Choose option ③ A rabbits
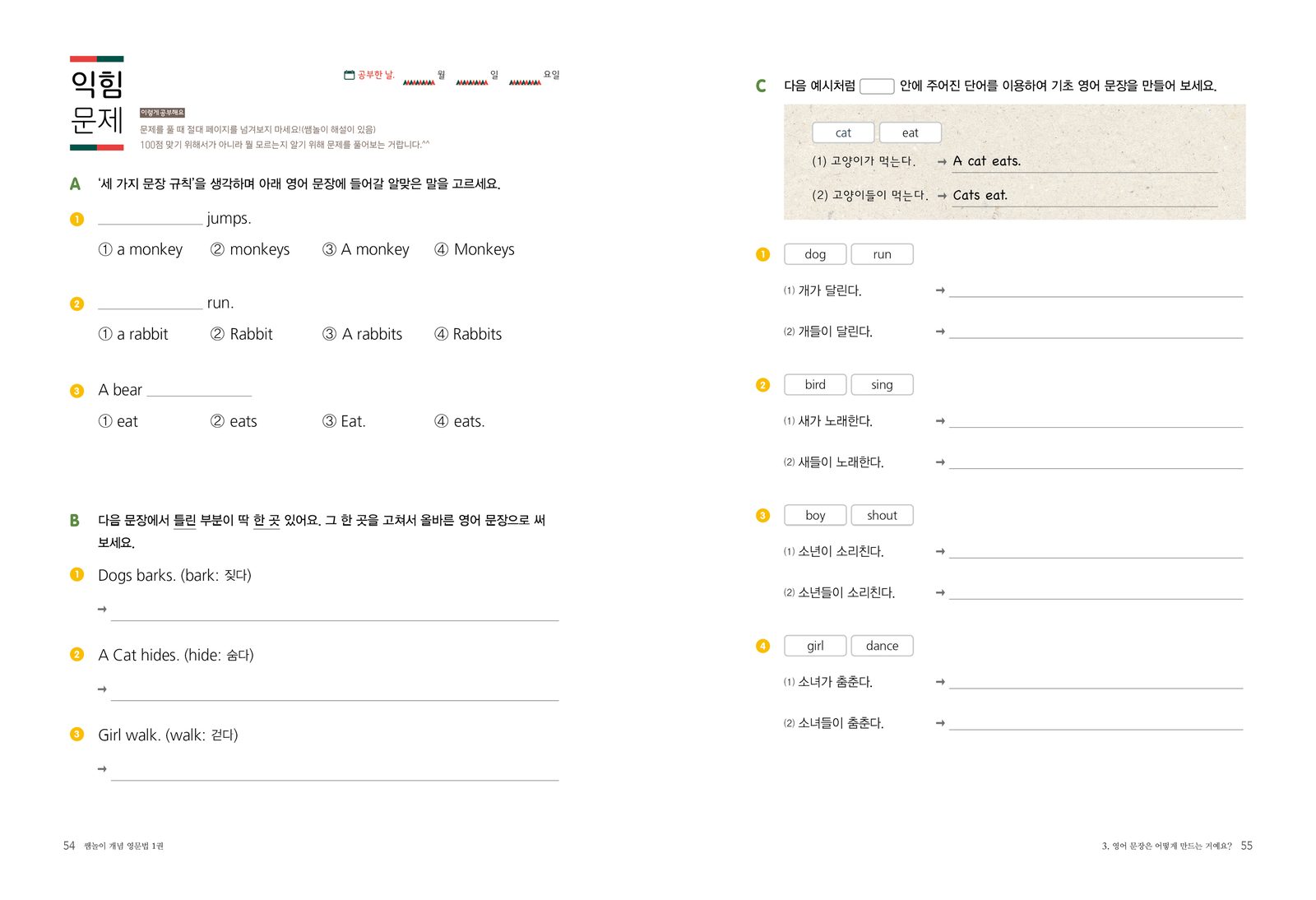Screen dimensions: 1316x900 point(362,334)
